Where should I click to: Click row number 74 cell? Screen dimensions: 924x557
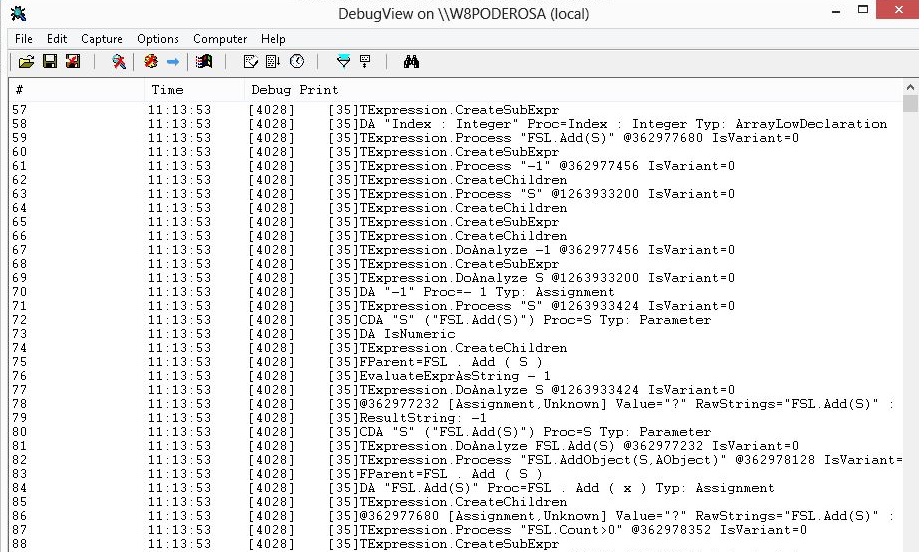click(19, 348)
